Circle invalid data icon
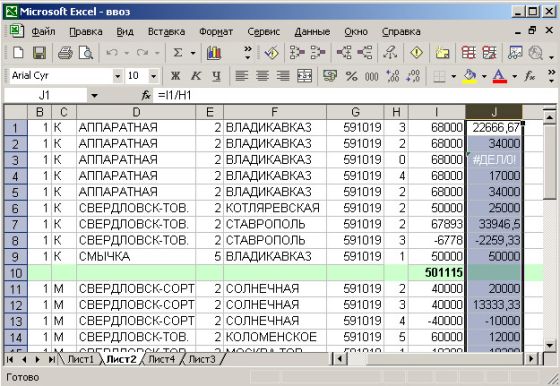This screenshot has width=560, height=386. click(468, 53)
